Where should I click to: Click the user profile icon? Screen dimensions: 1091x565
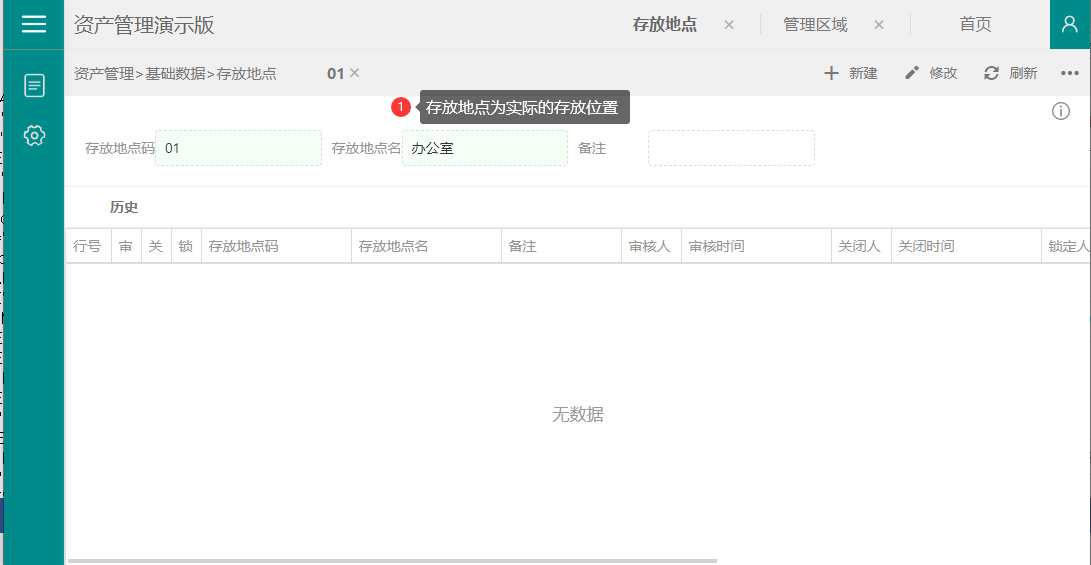tap(1069, 24)
